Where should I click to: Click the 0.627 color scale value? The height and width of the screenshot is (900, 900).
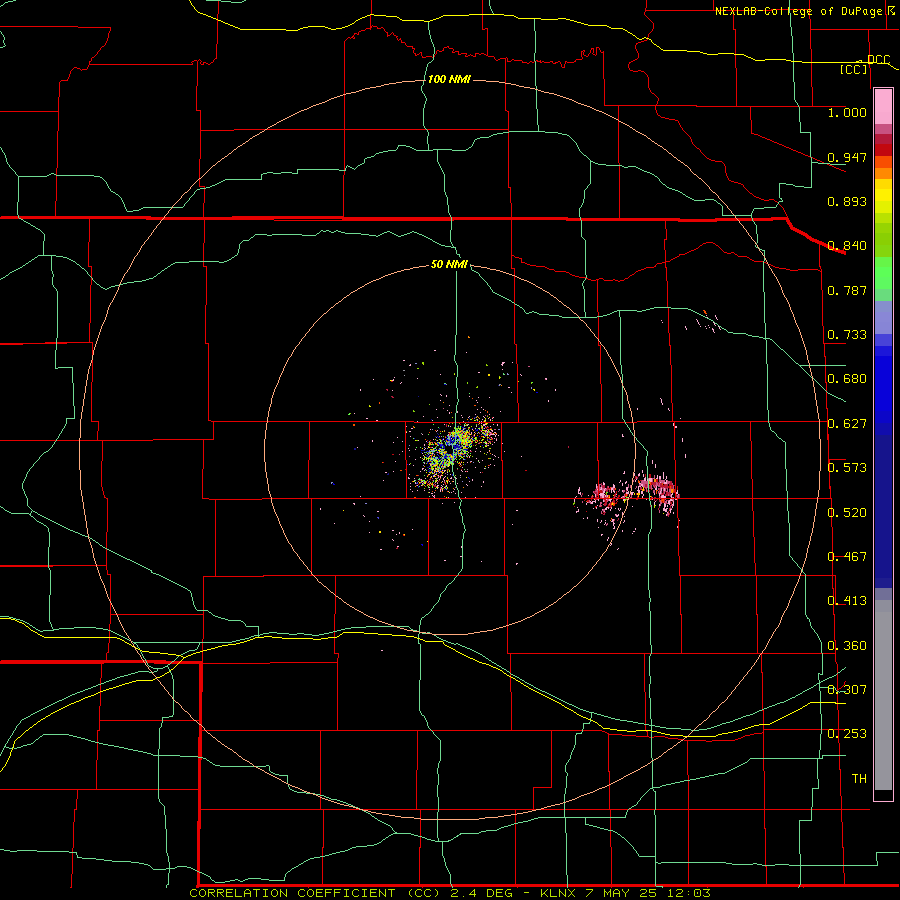847,424
